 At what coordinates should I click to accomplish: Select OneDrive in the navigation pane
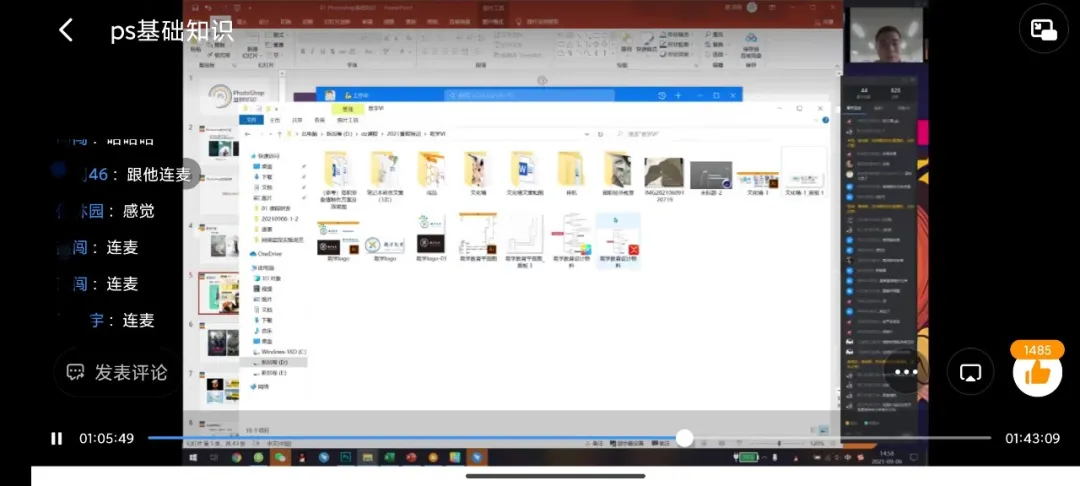pyautogui.click(x=266, y=253)
